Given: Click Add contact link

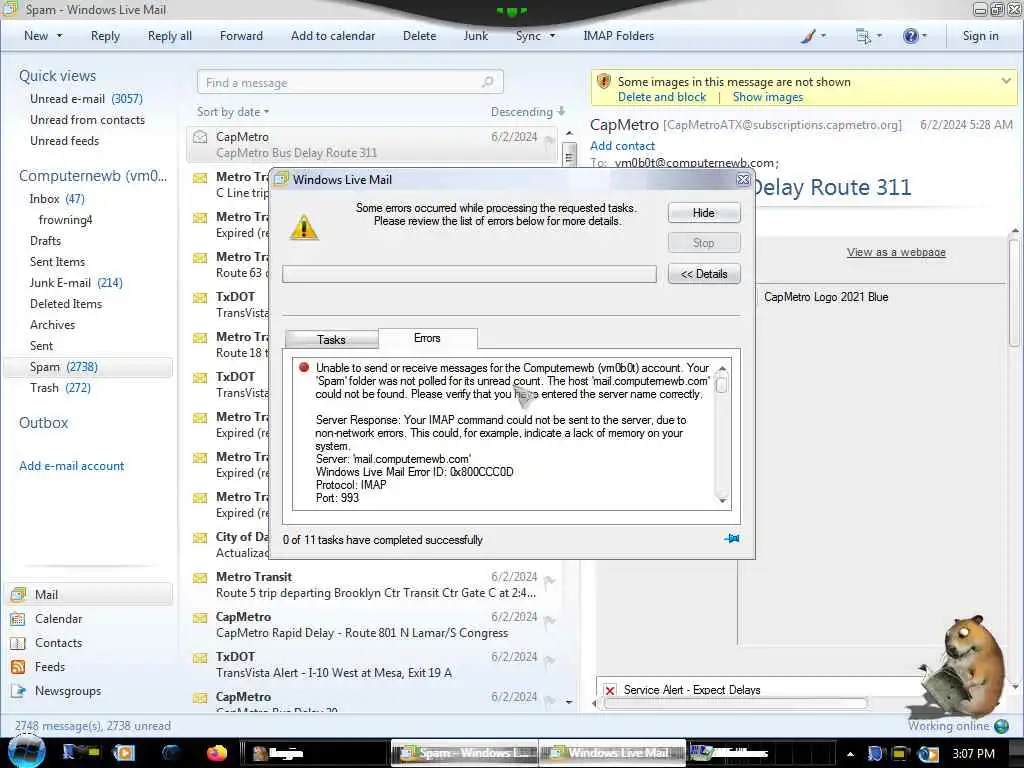Looking at the screenshot, I should (622, 146).
